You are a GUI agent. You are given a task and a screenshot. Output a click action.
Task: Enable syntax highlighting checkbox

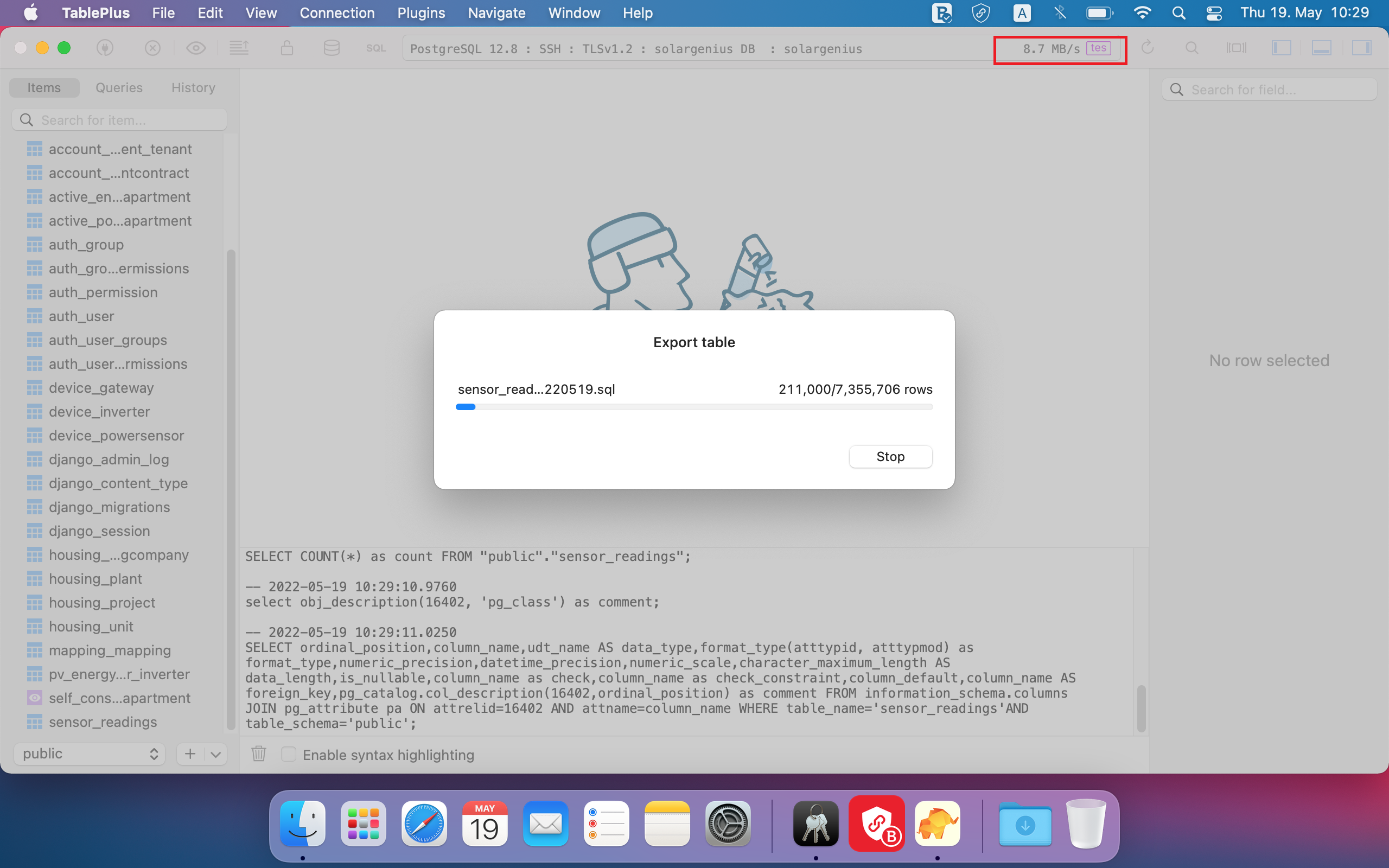[289, 754]
